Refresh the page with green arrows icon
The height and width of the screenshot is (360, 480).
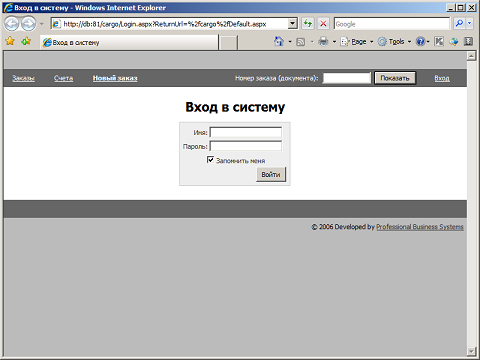(308, 24)
